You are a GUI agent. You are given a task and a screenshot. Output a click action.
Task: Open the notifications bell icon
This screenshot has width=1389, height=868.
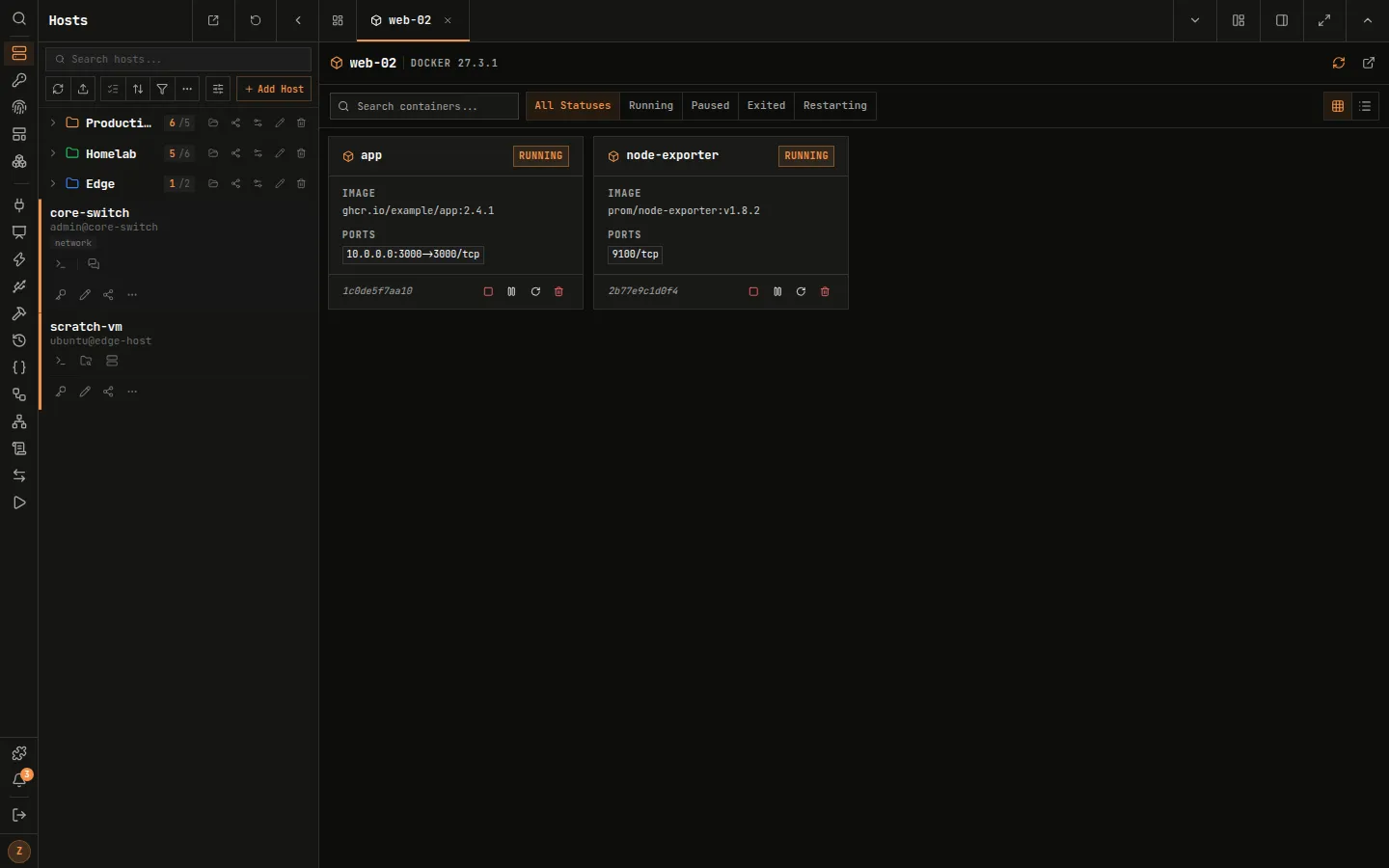point(18,780)
